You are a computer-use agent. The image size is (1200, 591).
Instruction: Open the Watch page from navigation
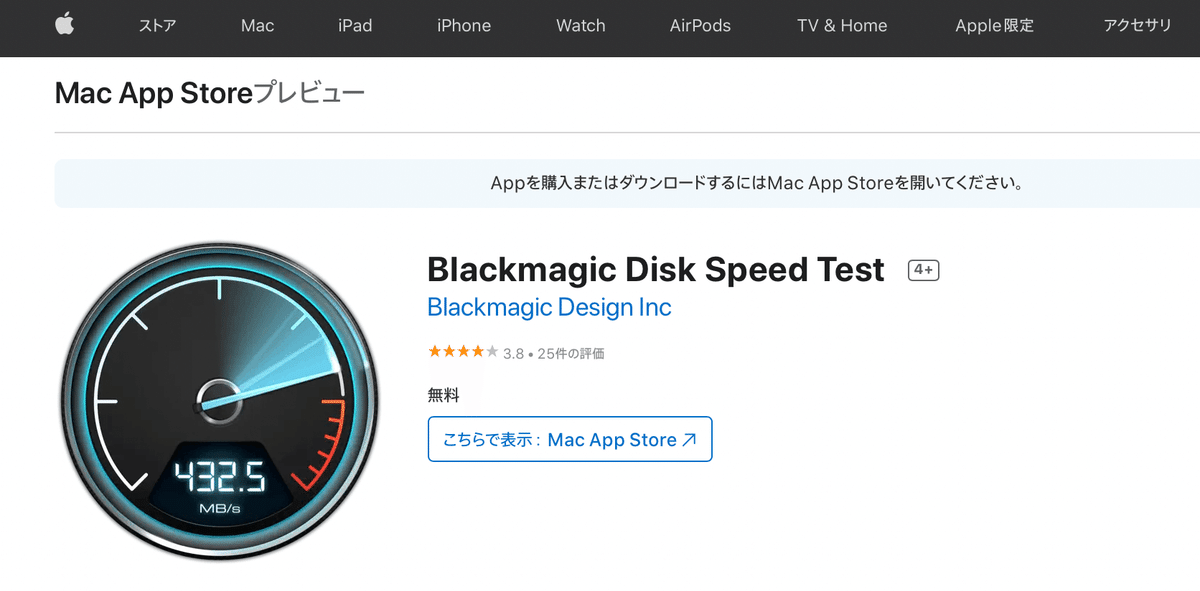coord(580,26)
